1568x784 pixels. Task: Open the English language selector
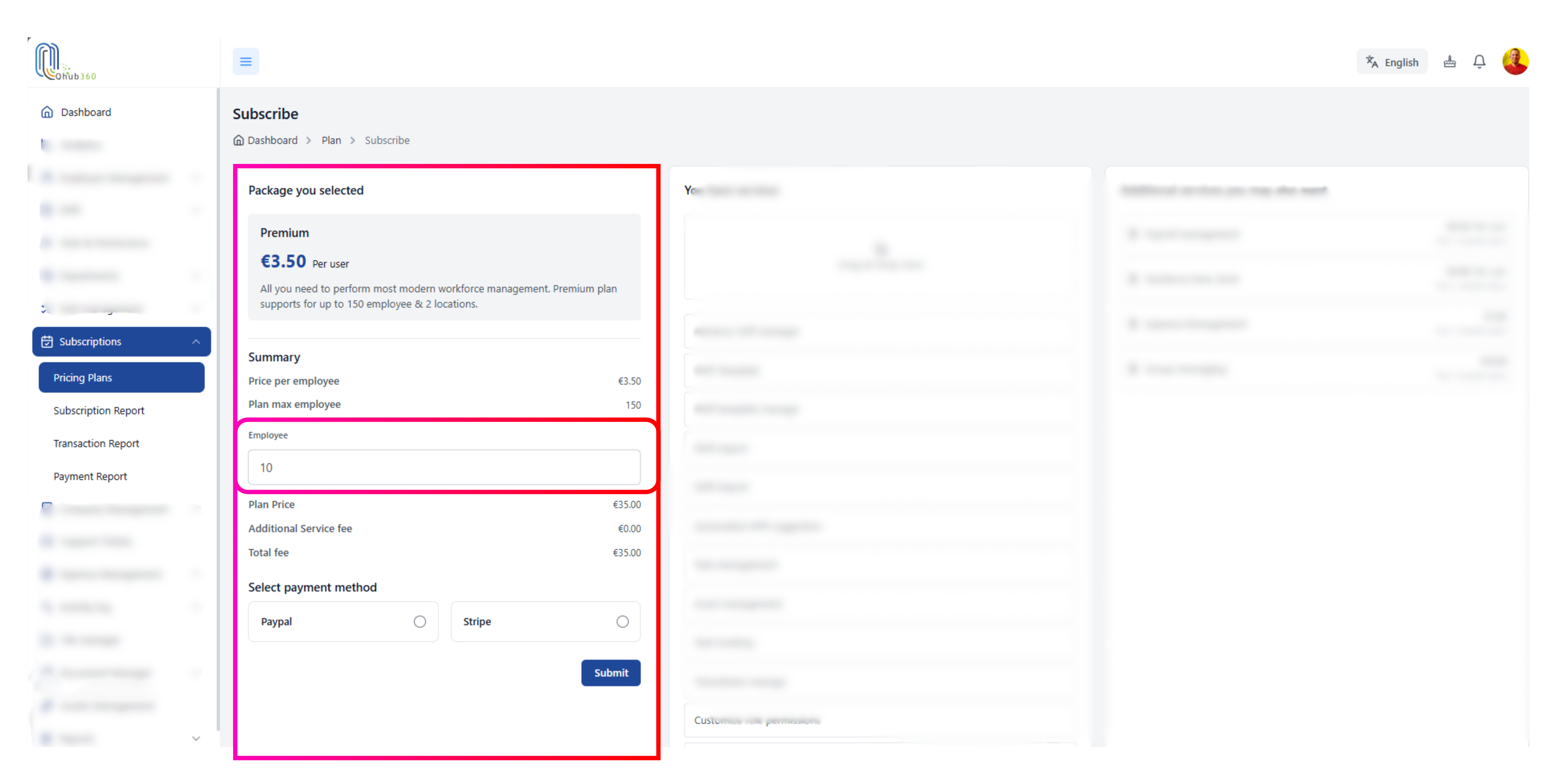(x=1392, y=62)
